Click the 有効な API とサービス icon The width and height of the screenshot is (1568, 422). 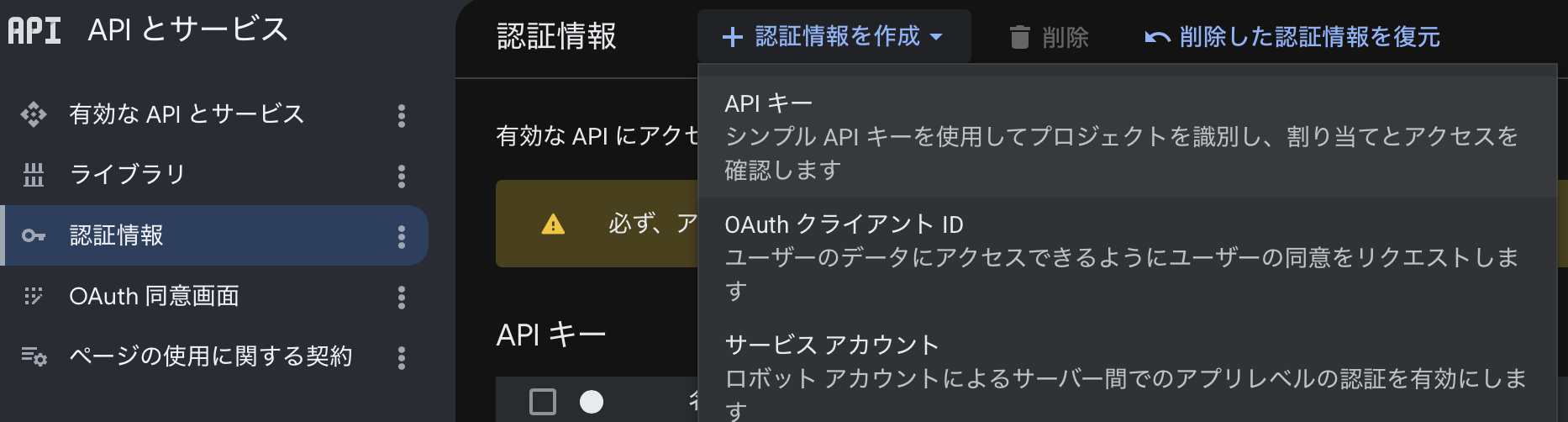[34, 114]
